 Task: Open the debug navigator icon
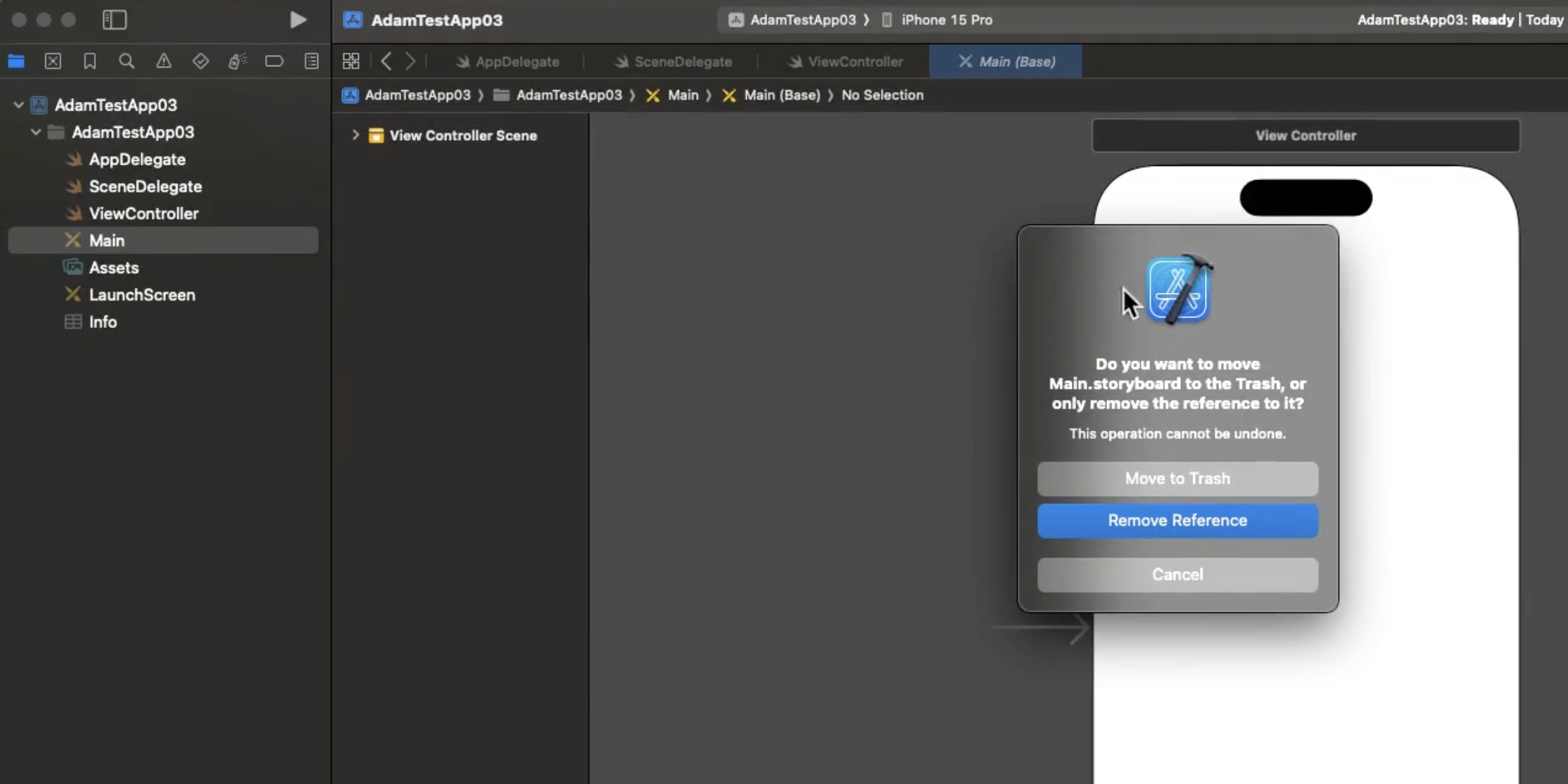[237, 61]
